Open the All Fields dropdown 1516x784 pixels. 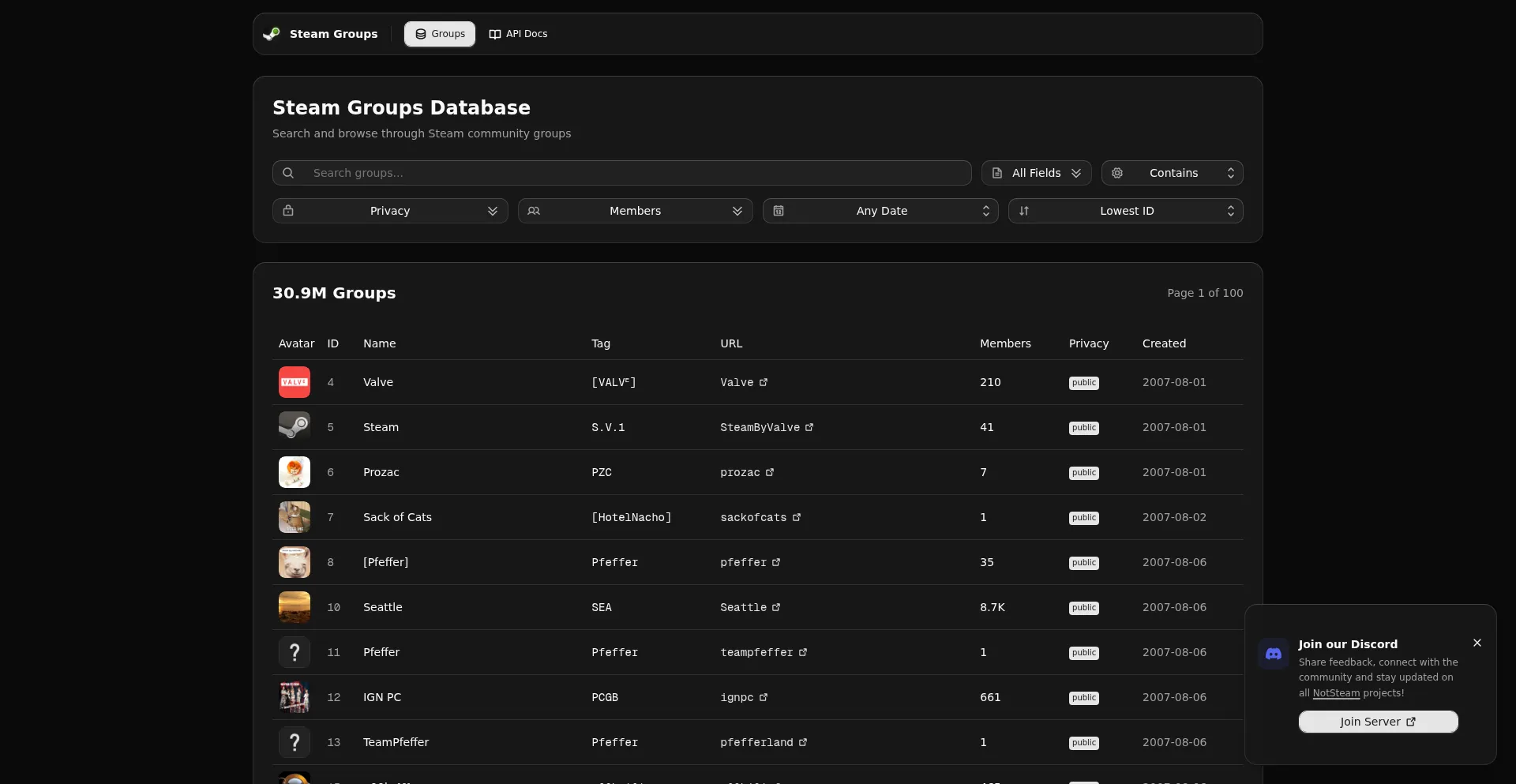click(x=1037, y=173)
